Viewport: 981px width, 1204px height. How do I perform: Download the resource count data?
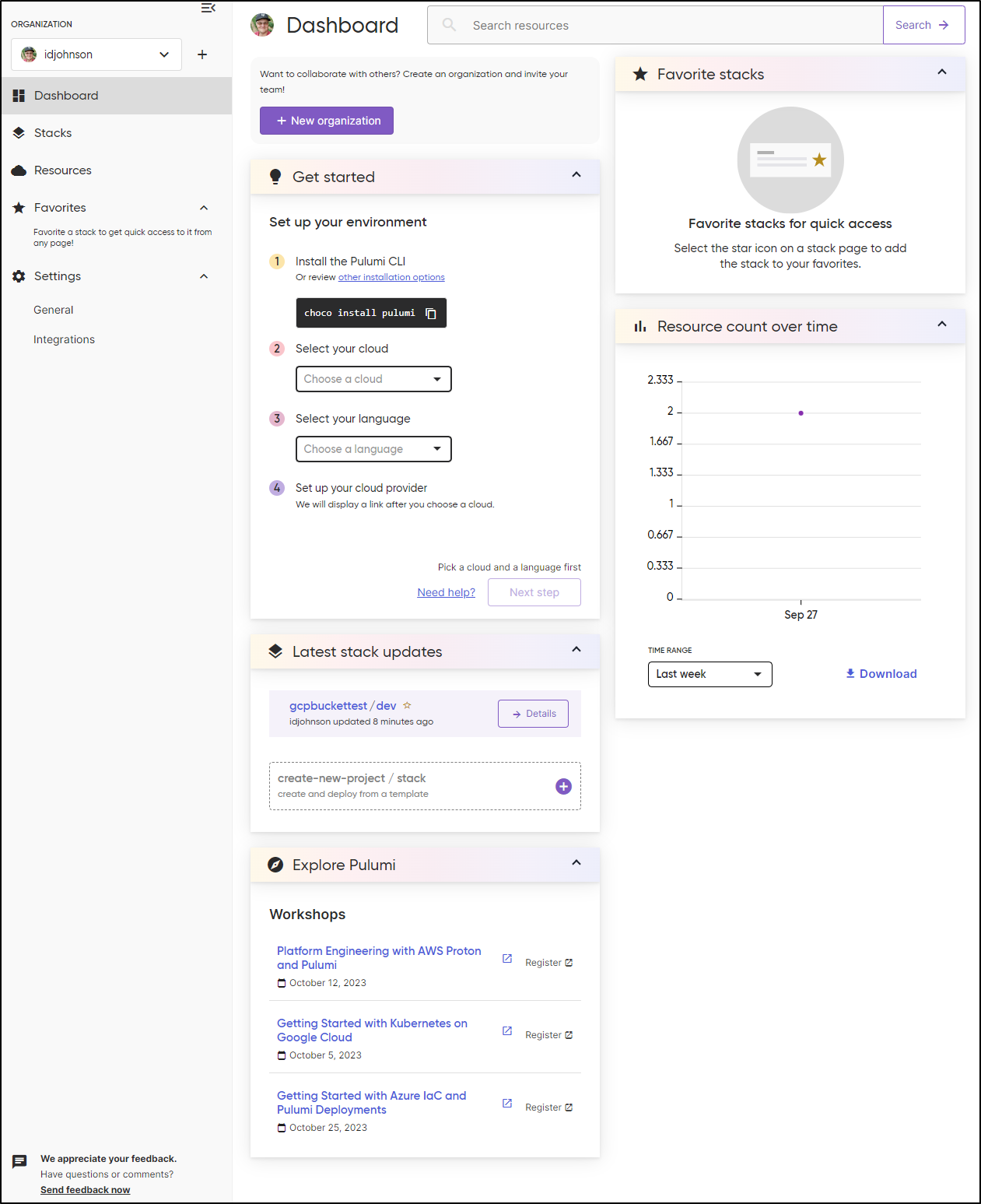click(881, 674)
